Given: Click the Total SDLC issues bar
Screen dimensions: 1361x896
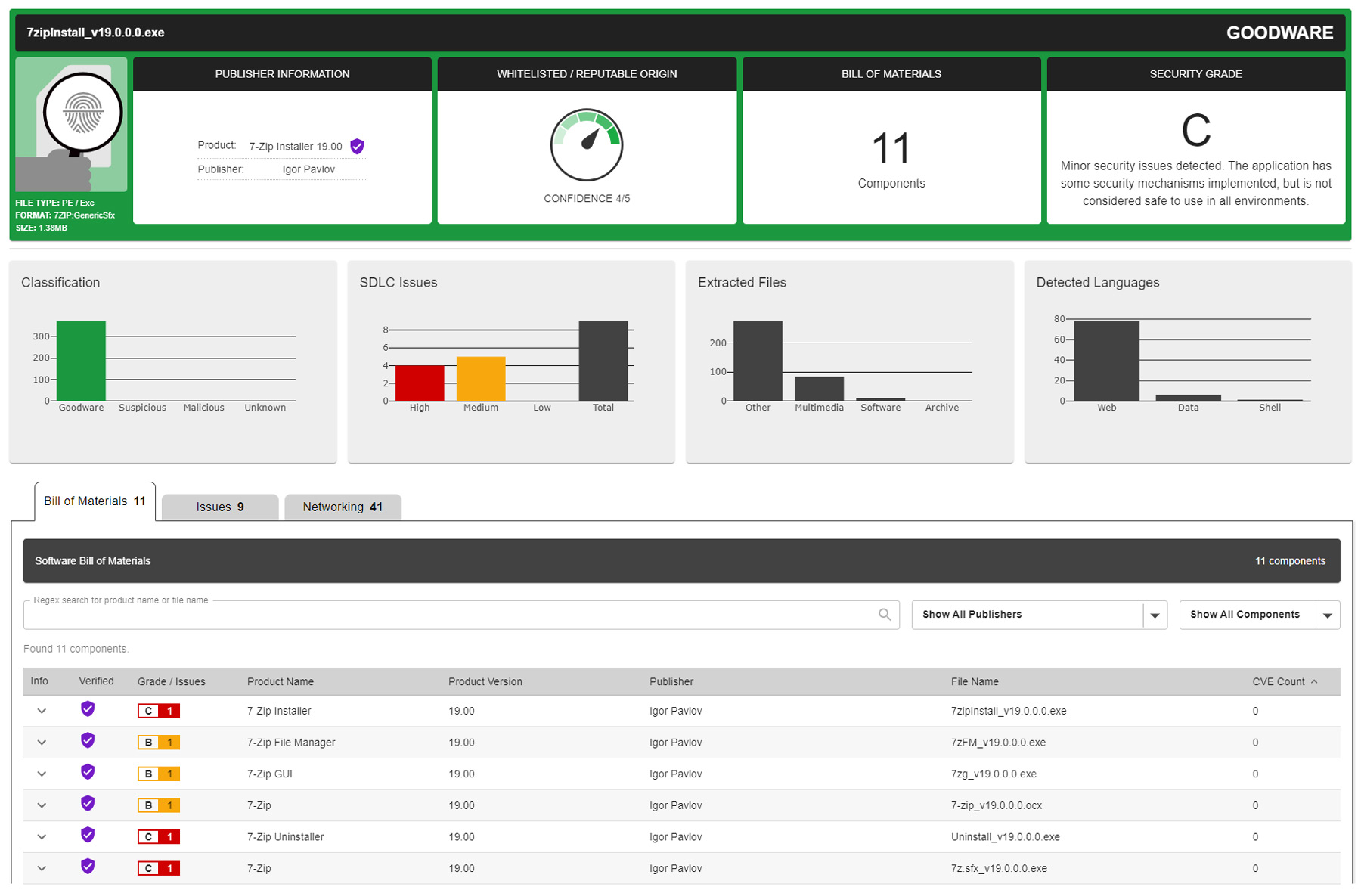Looking at the screenshot, I should pos(603,361).
